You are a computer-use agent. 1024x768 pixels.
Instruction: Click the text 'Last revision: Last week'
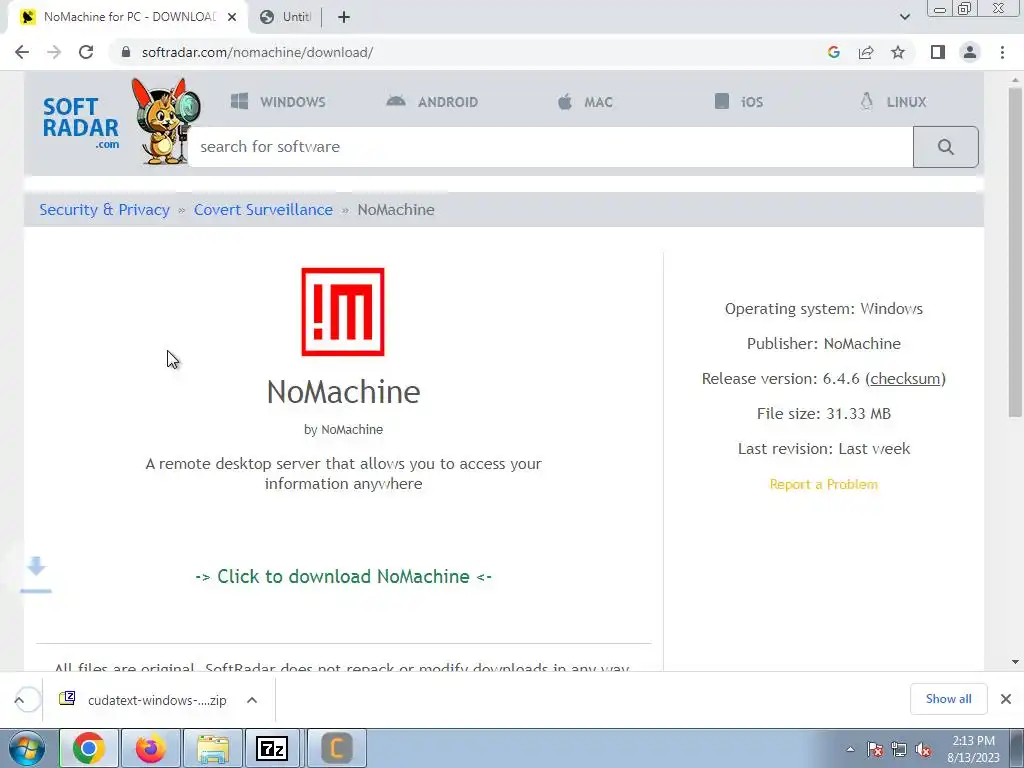coord(824,449)
